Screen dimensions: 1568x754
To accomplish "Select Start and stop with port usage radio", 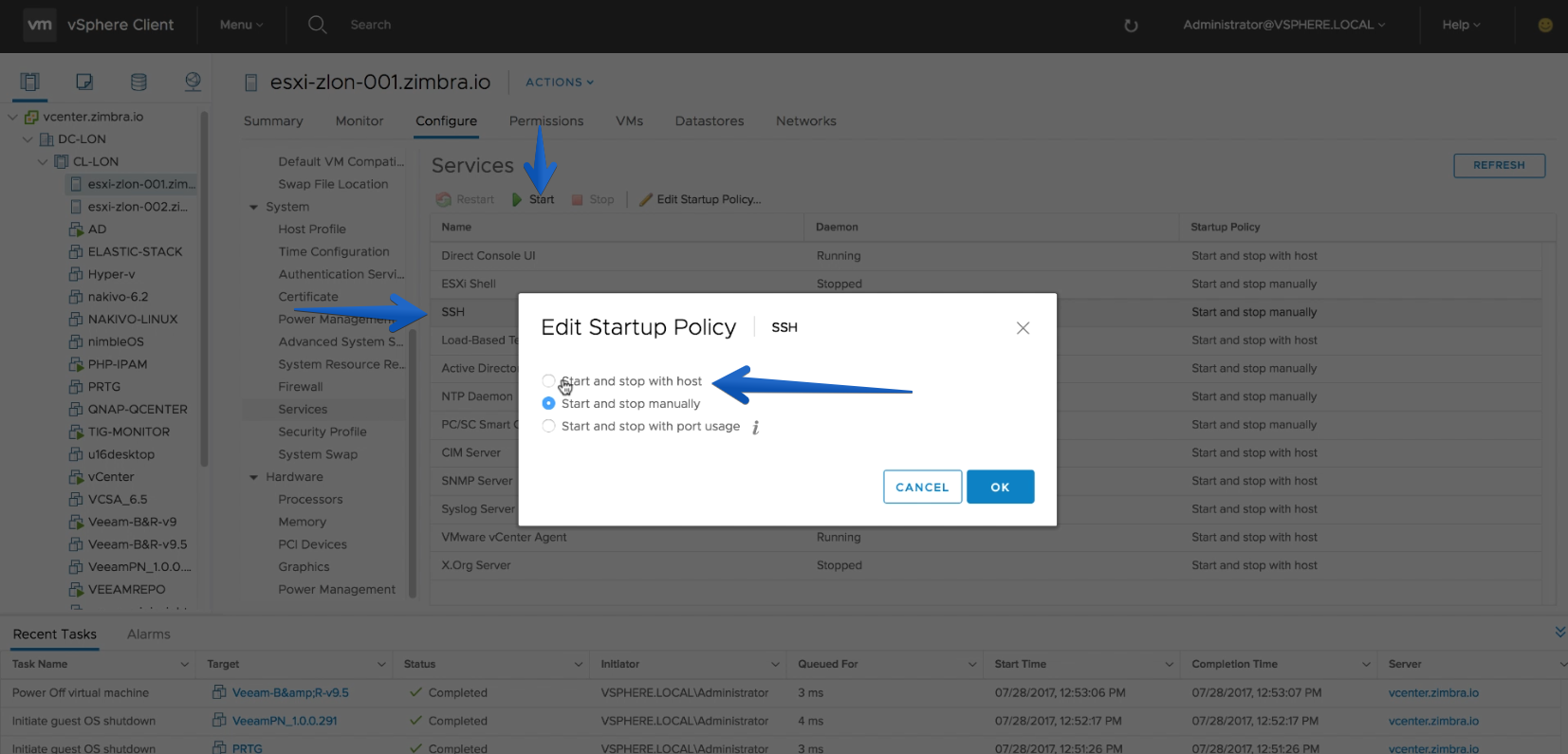I will point(548,427).
